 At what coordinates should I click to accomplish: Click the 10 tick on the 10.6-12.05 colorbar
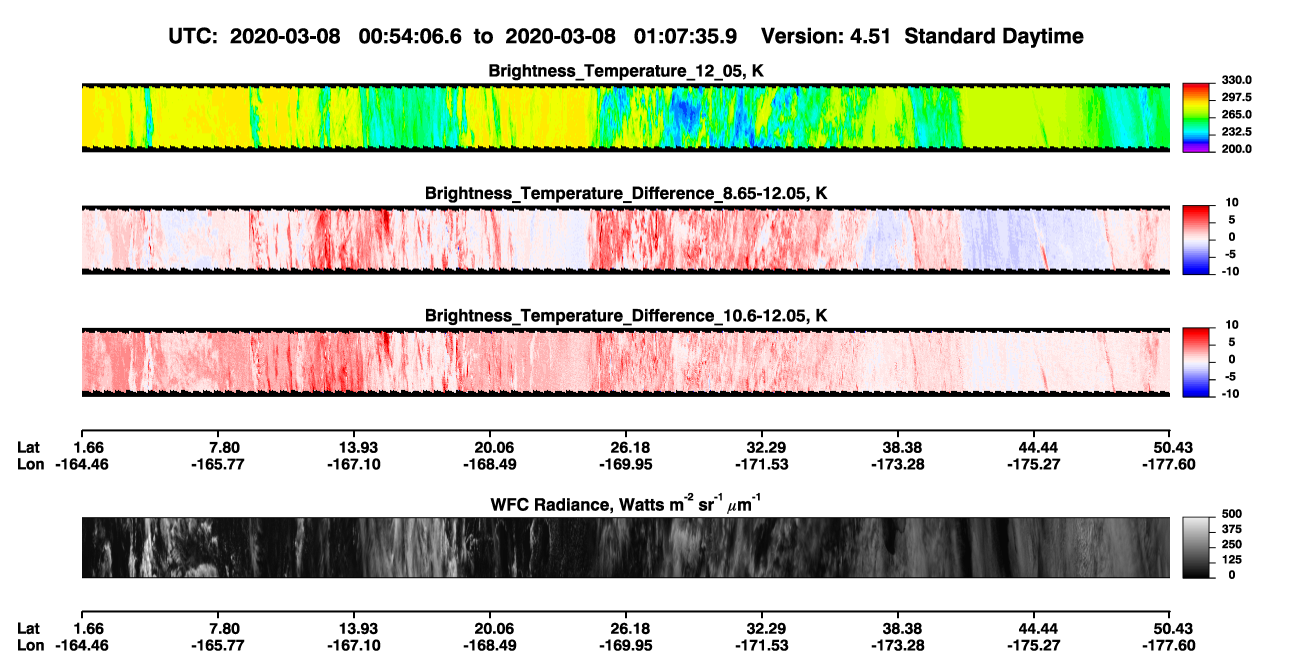tap(1231, 325)
